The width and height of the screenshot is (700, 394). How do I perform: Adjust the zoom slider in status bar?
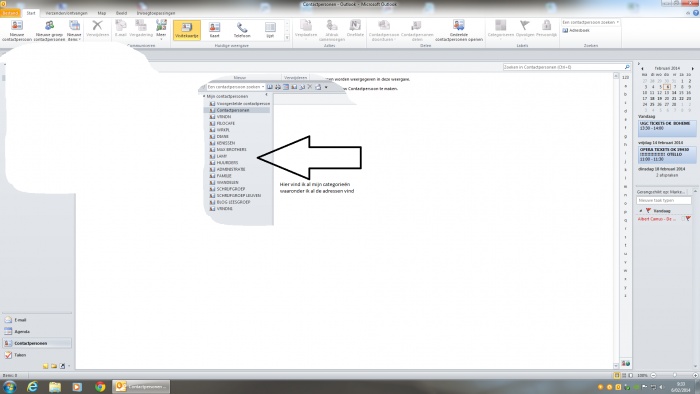(x=675, y=376)
